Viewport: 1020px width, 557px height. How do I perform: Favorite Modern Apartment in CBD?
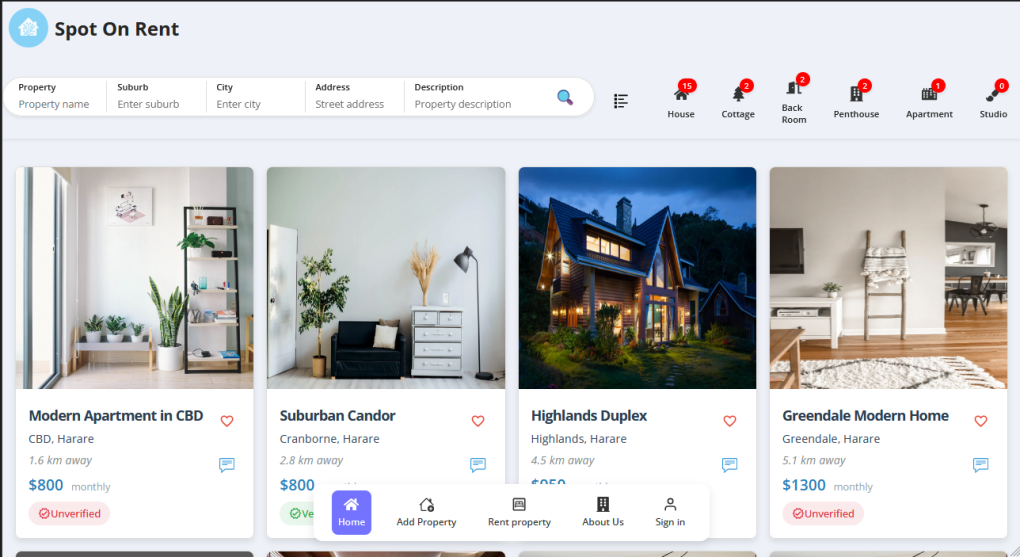click(x=227, y=421)
